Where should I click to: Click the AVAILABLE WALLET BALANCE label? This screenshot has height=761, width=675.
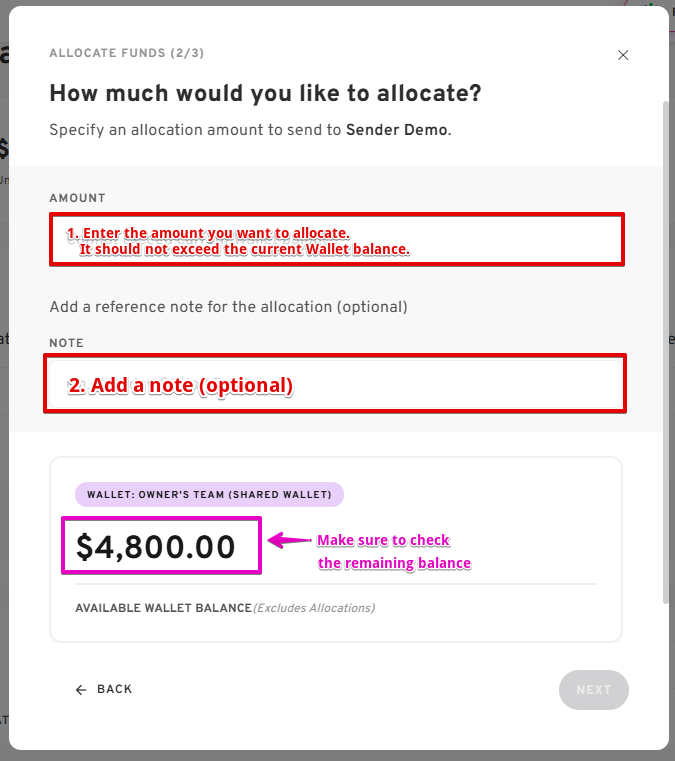pyautogui.click(x=163, y=608)
